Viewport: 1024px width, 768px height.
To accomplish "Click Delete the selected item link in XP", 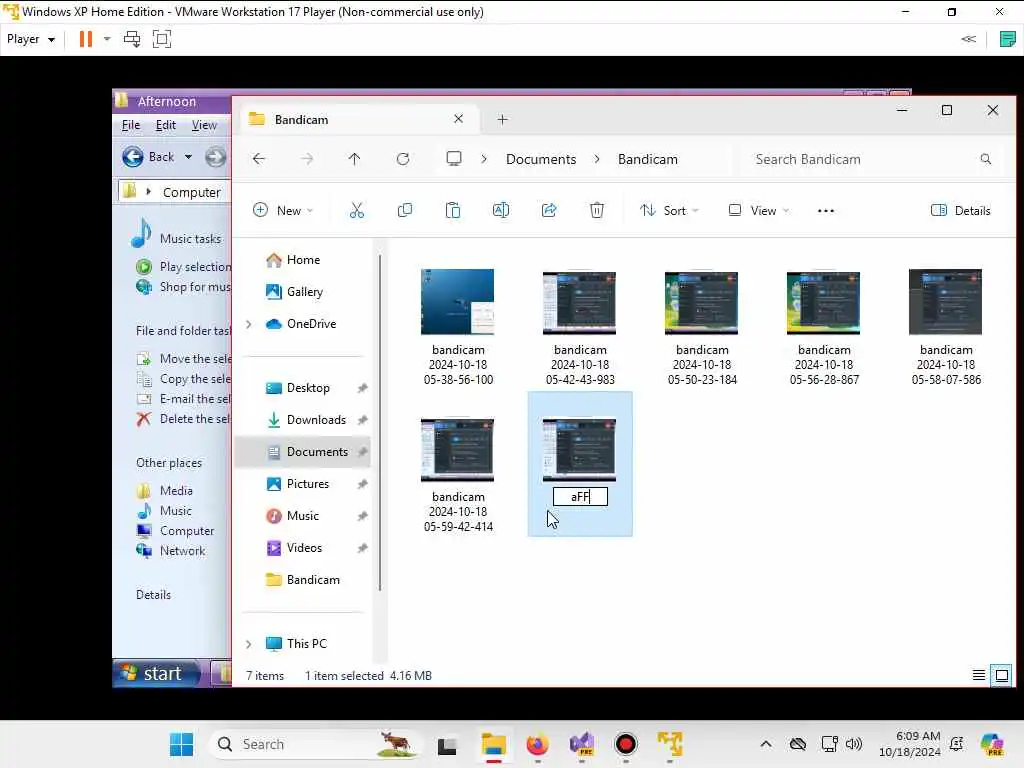I will [x=195, y=419].
